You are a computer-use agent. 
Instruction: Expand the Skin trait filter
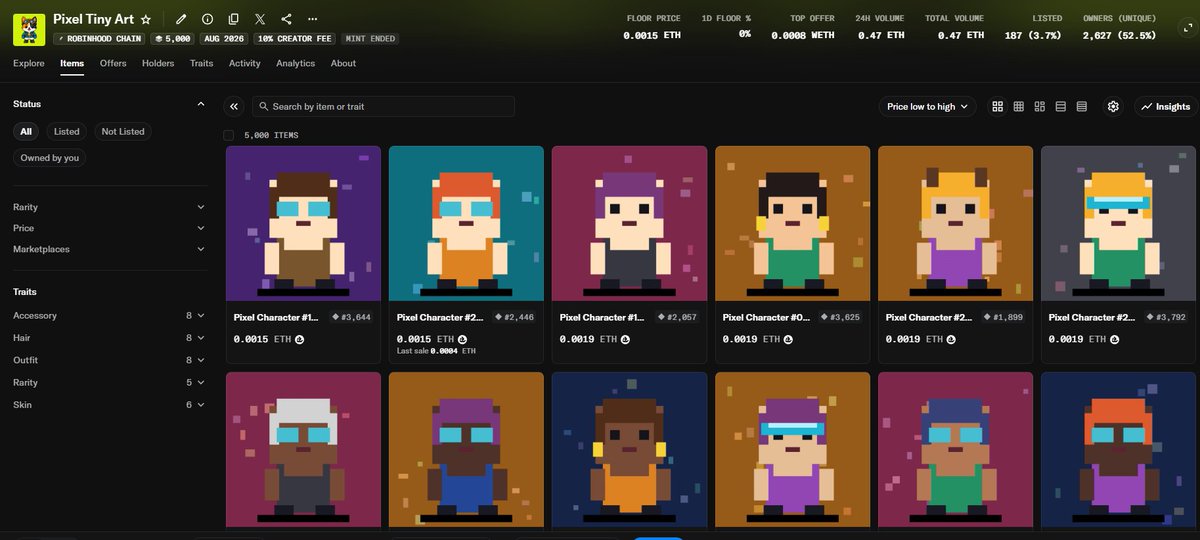tap(109, 404)
